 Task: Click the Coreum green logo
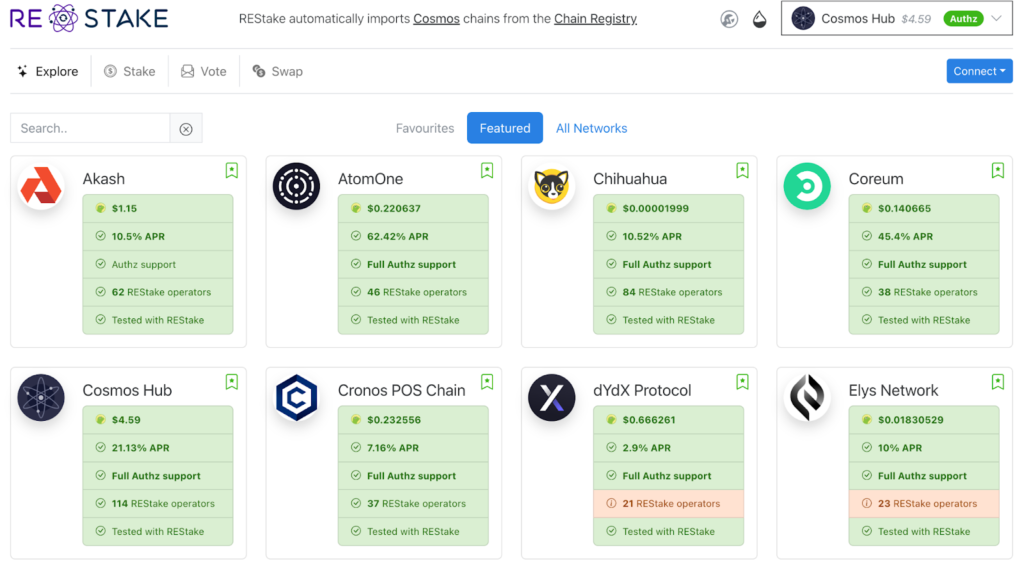(807, 187)
